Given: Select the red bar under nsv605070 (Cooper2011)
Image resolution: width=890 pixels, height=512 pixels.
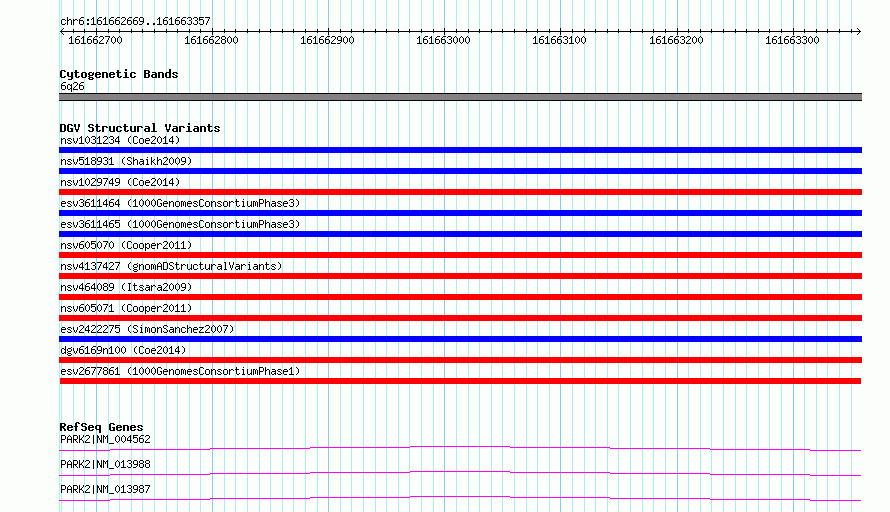Looking at the screenshot, I should point(460,255).
